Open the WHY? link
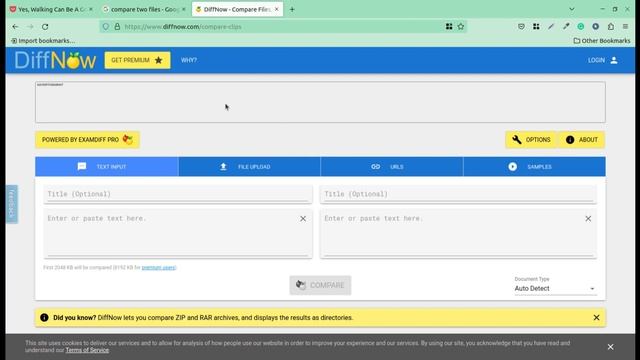640x360 pixels. 189,60
